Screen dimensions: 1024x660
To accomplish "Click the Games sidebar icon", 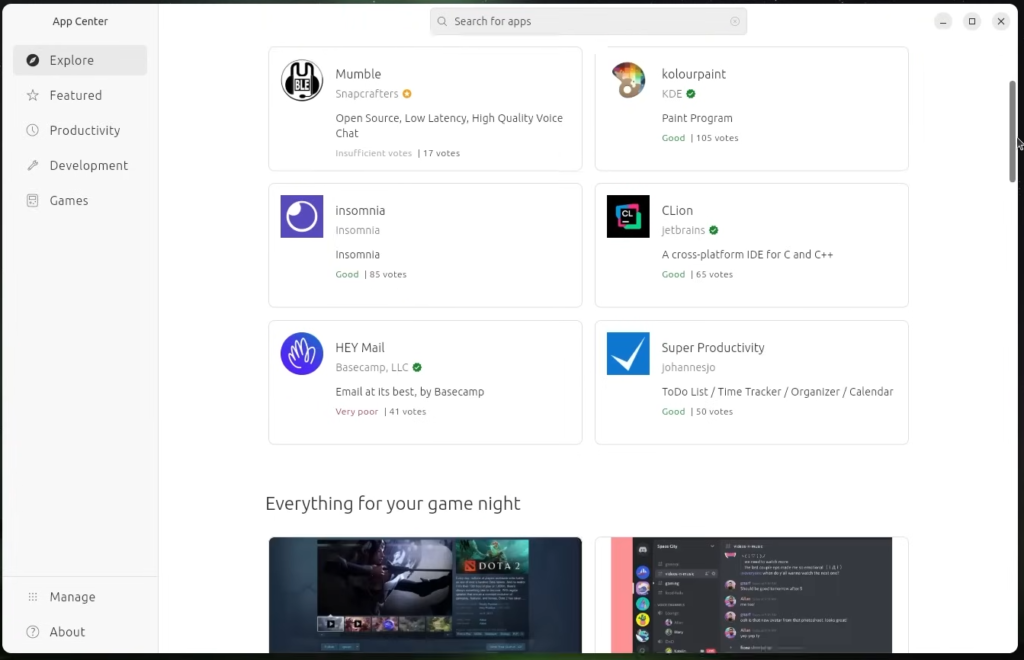I will click(33, 200).
